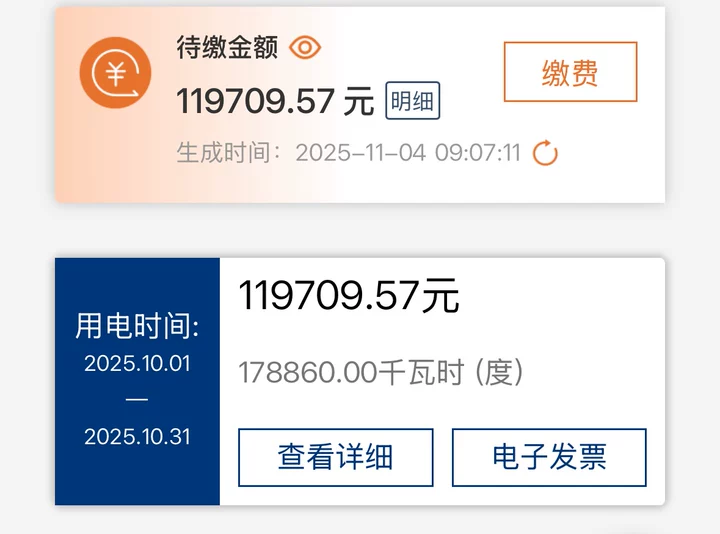Select the 119709.57 元 pending amount text
The height and width of the screenshot is (534, 720).
[276, 101]
